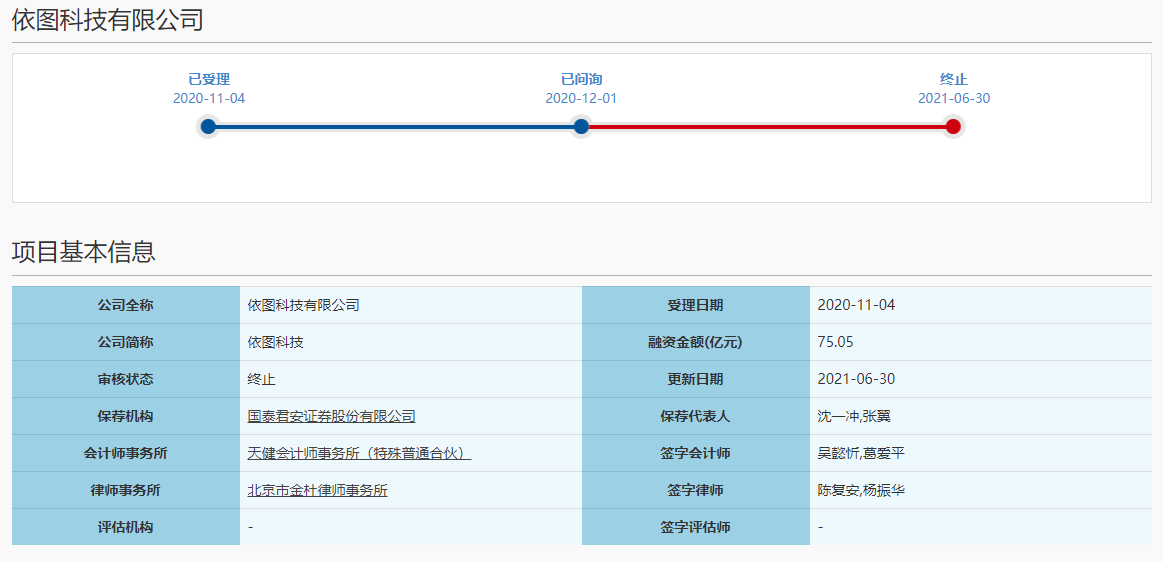Click the 75.05 financing amount value
Image resolution: width=1163 pixels, height=562 pixels.
point(835,342)
